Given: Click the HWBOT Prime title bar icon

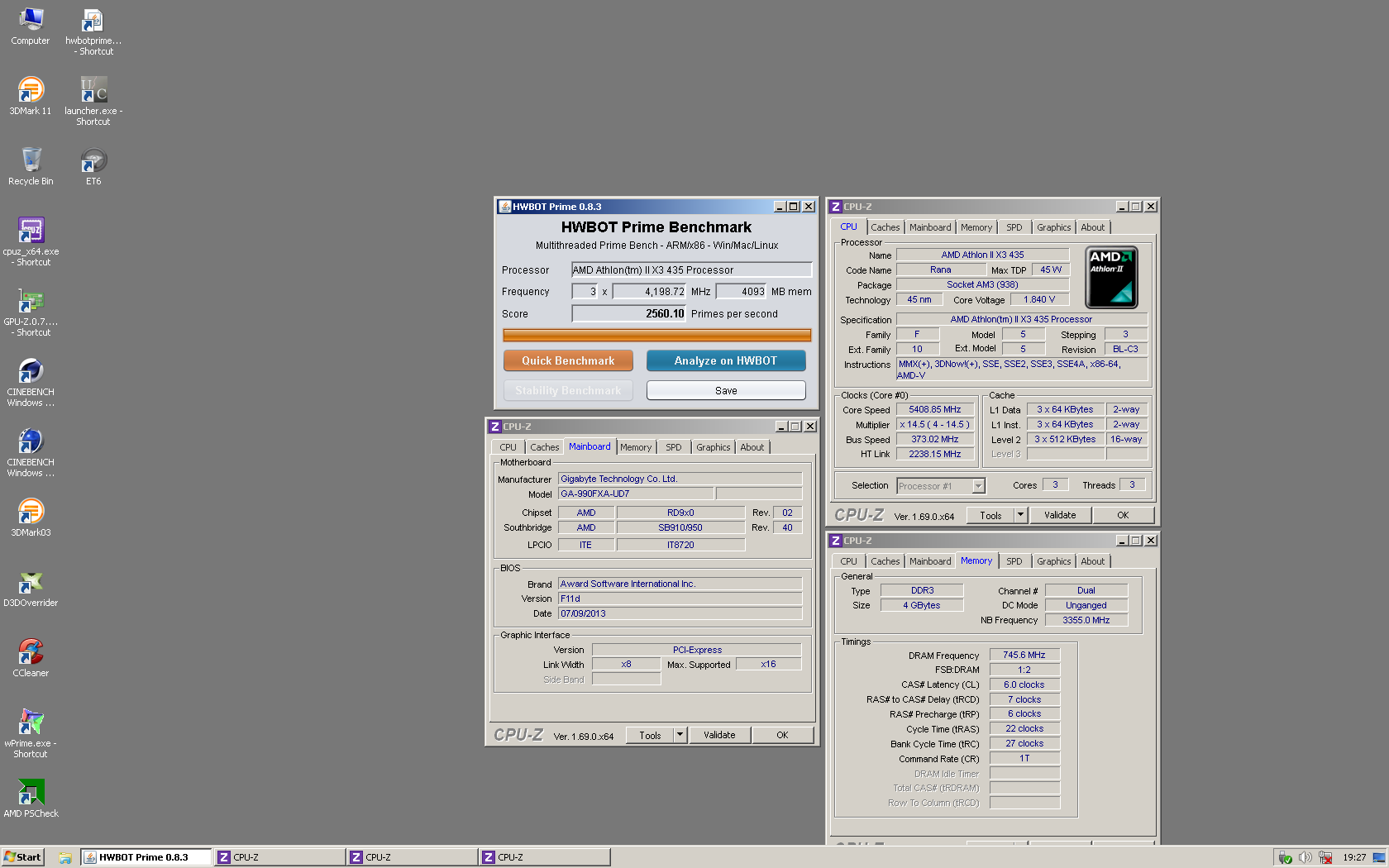Looking at the screenshot, I should click(504, 207).
